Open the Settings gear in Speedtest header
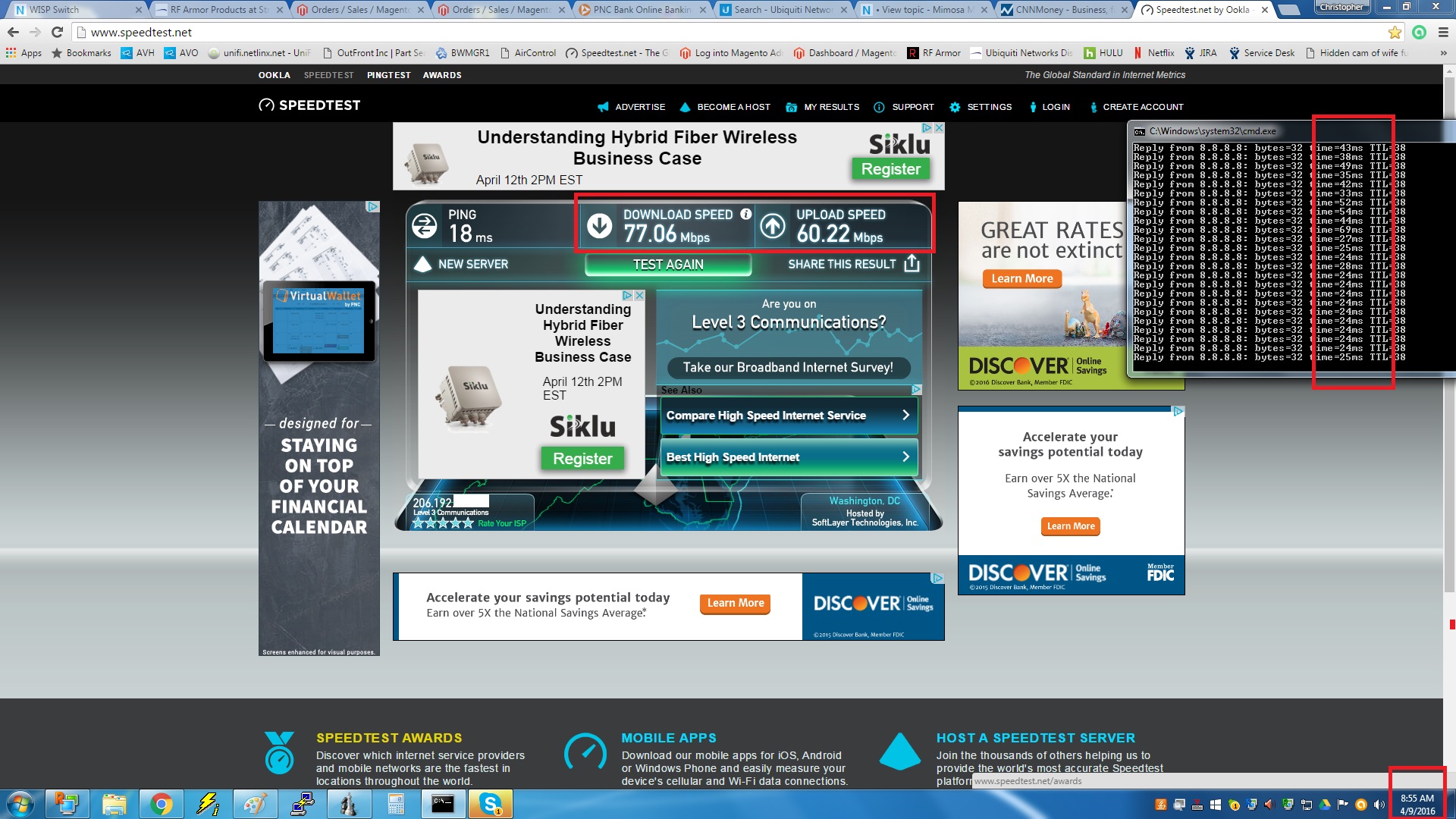 point(955,107)
